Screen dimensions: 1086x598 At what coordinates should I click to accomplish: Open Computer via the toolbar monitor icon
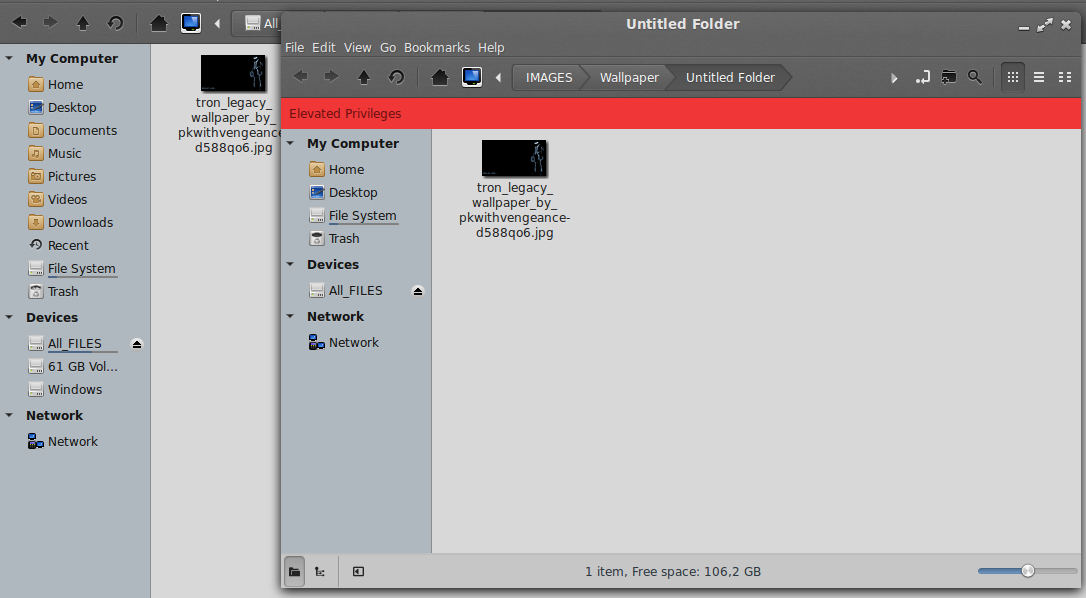(472, 77)
